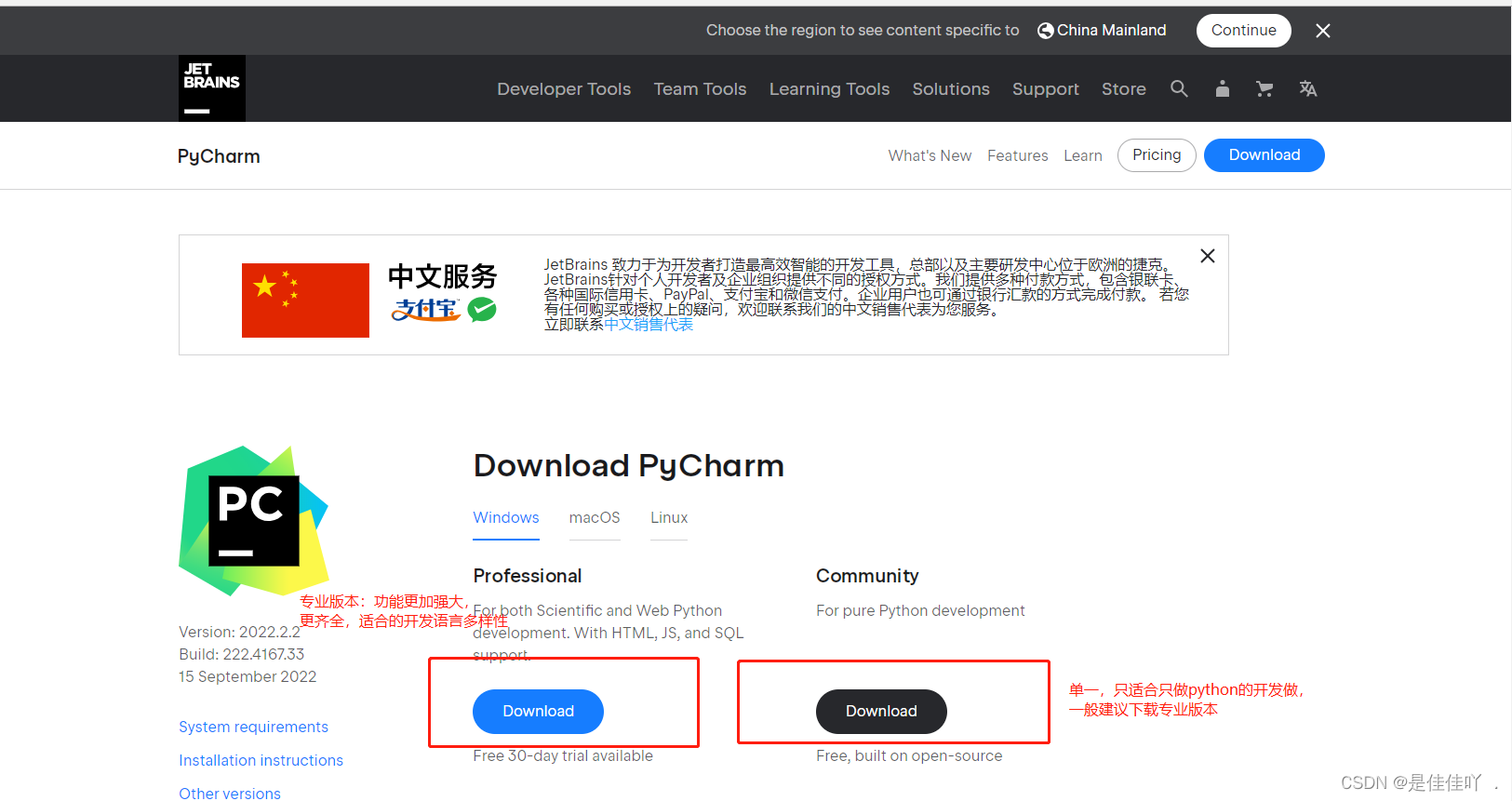The width and height of the screenshot is (1512, 801).
Task: Click the 中文服务 heading in banner
Action: coord(443,276)
